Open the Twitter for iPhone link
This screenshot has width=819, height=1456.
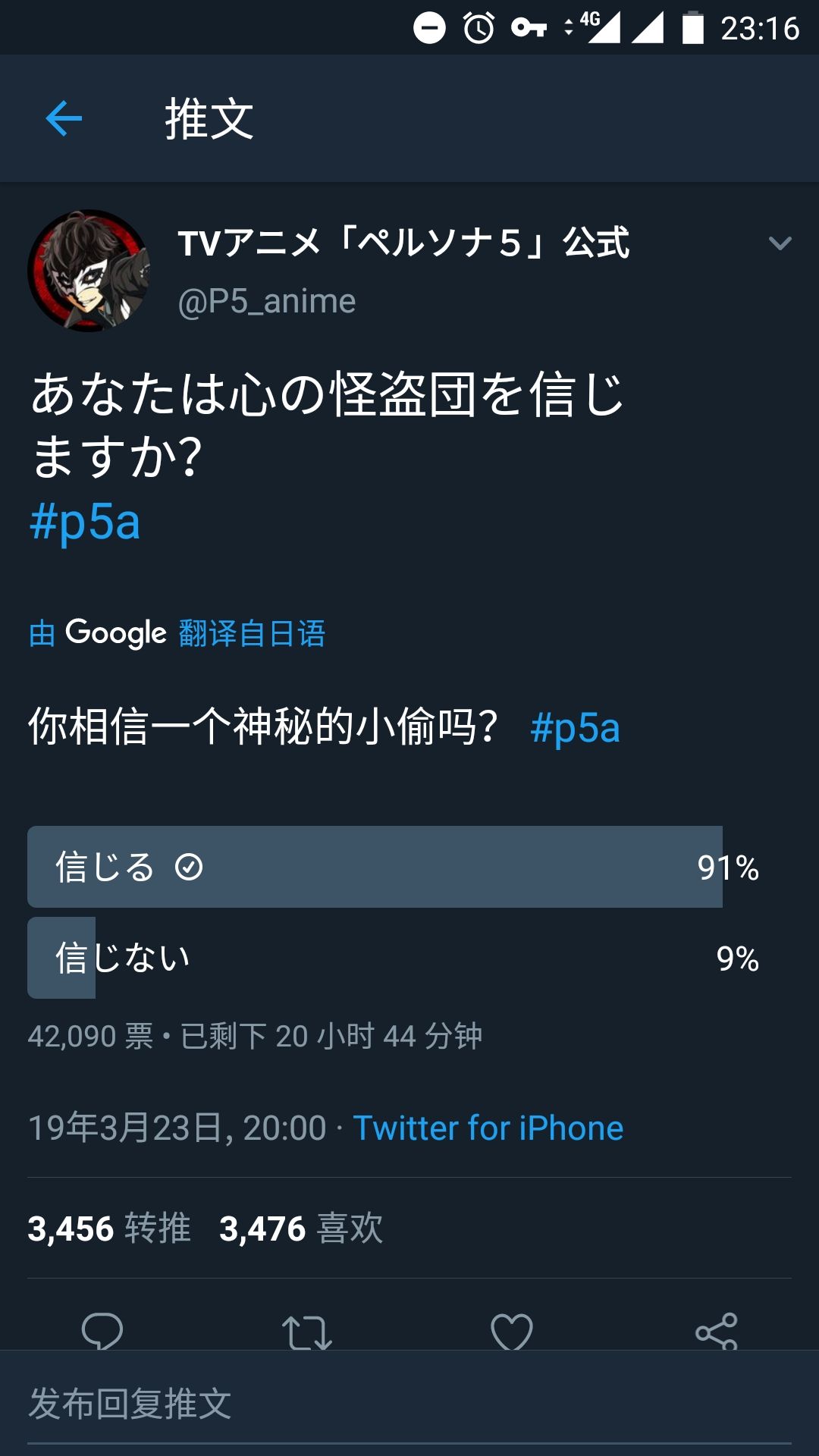(x=488, y=1128)
